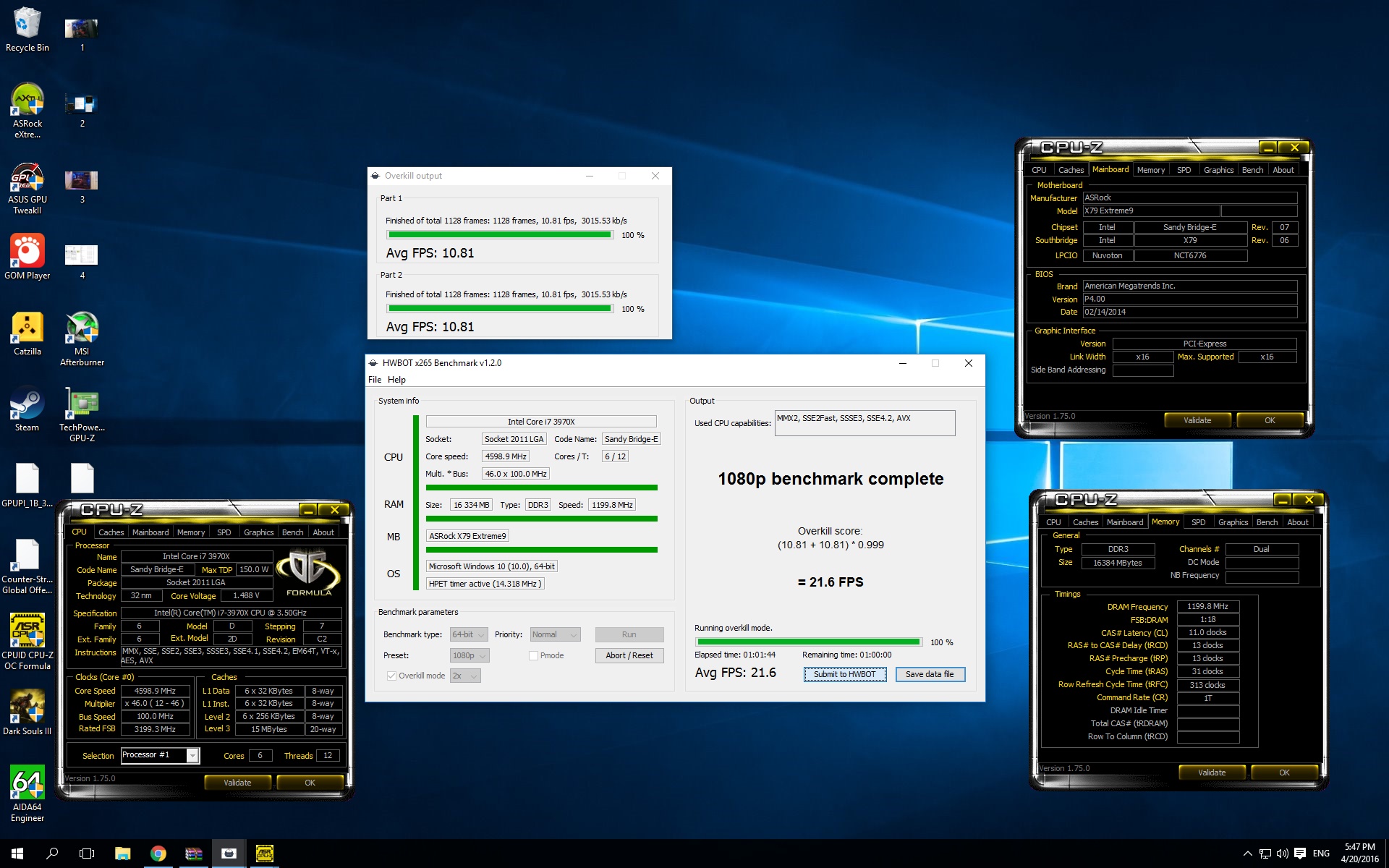Open Dark Souls III desktop shortcut
The height and width of the screenshot is (868, 1389).
click(27, 712)
